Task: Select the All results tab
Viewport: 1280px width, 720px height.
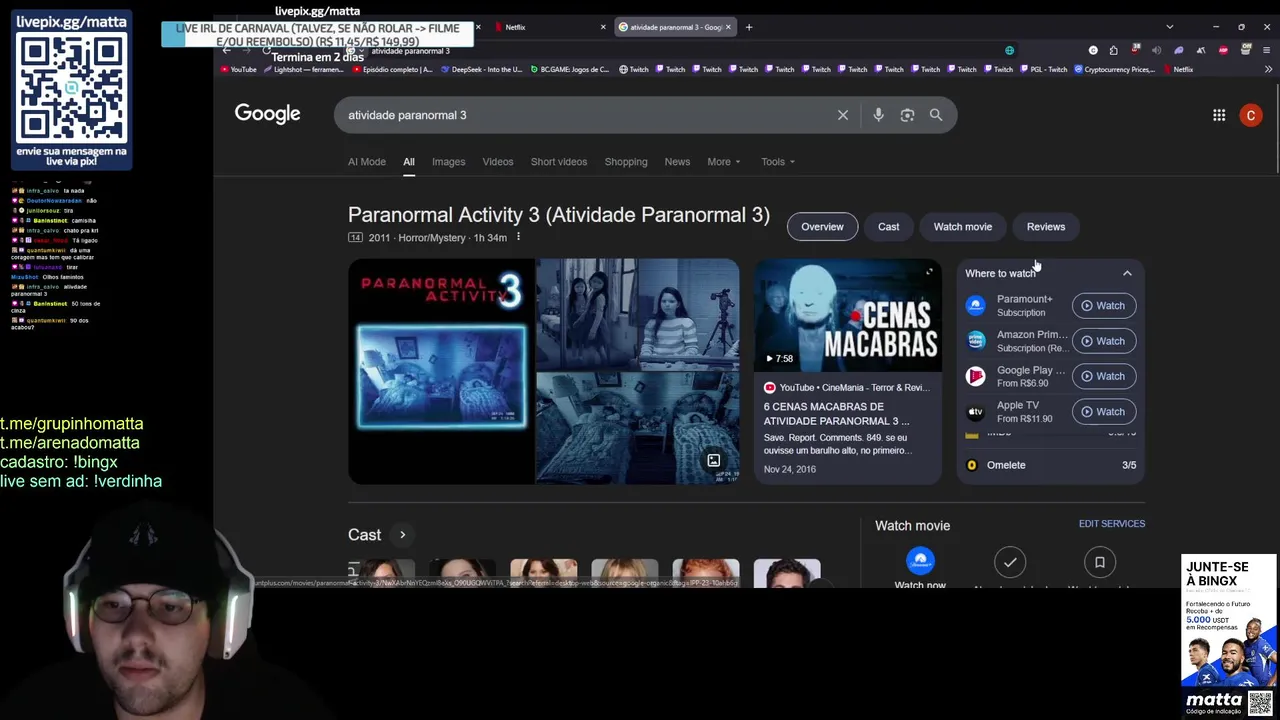Action: [x=409, y=162]
